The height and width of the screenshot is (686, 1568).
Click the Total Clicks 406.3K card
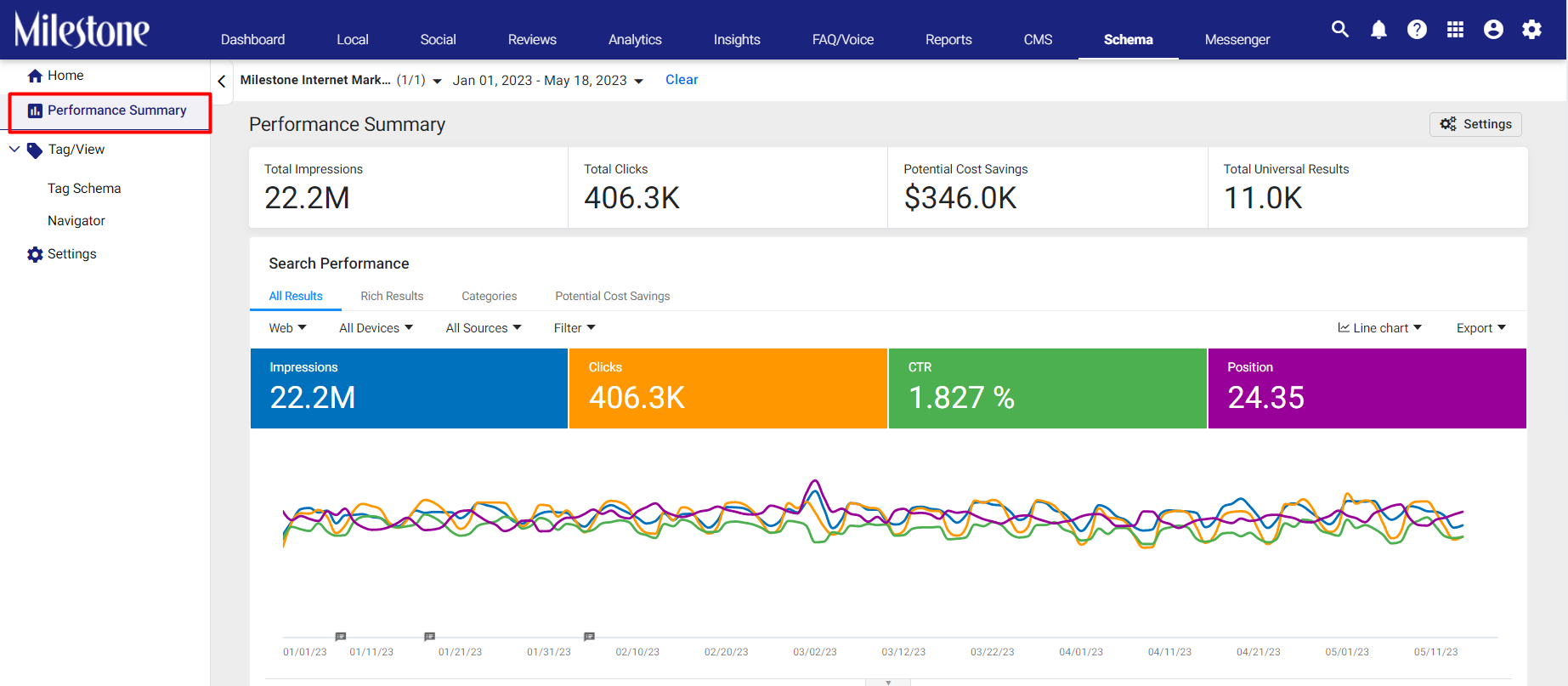[x=728, y=188]
